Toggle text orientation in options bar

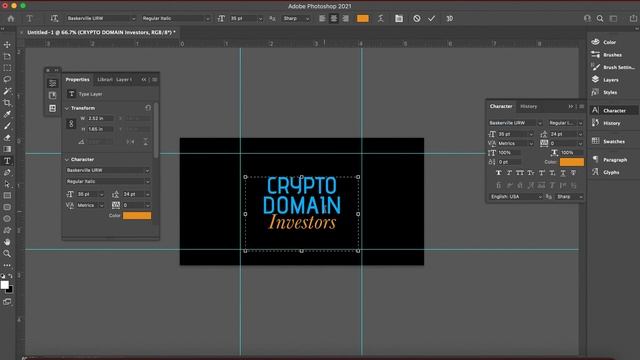coord(54,18)
